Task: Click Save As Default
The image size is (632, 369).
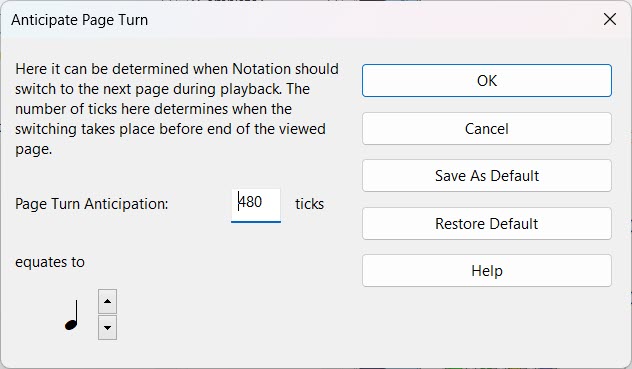Action: tap(486, 175)
